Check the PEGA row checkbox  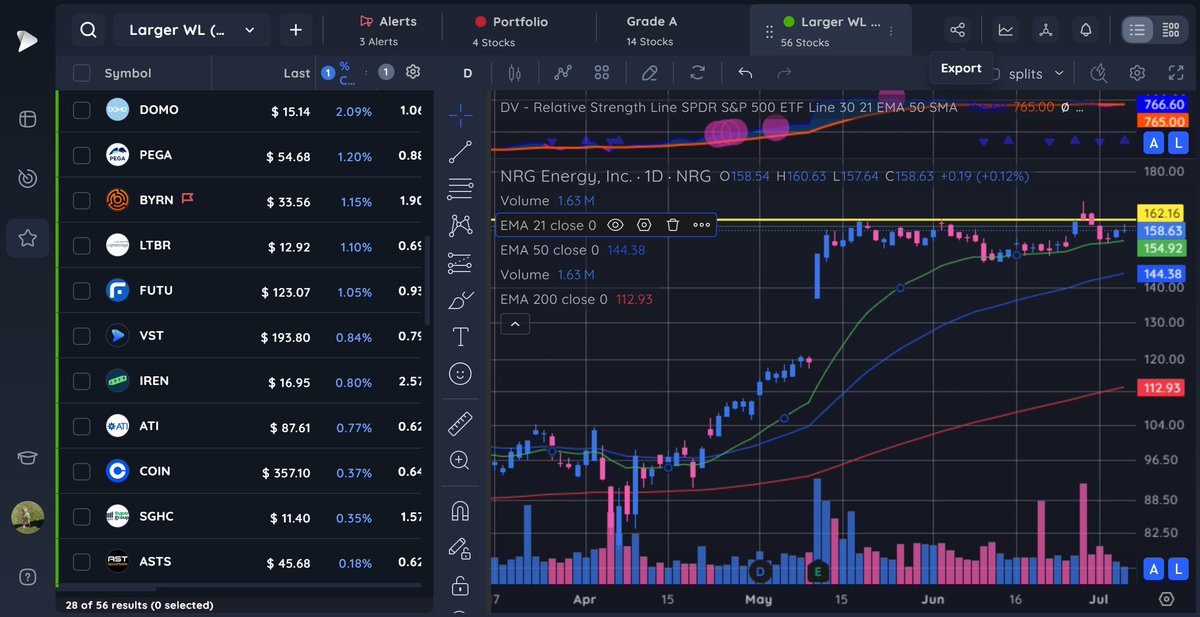pyautogui.click(x=82, y=155)
